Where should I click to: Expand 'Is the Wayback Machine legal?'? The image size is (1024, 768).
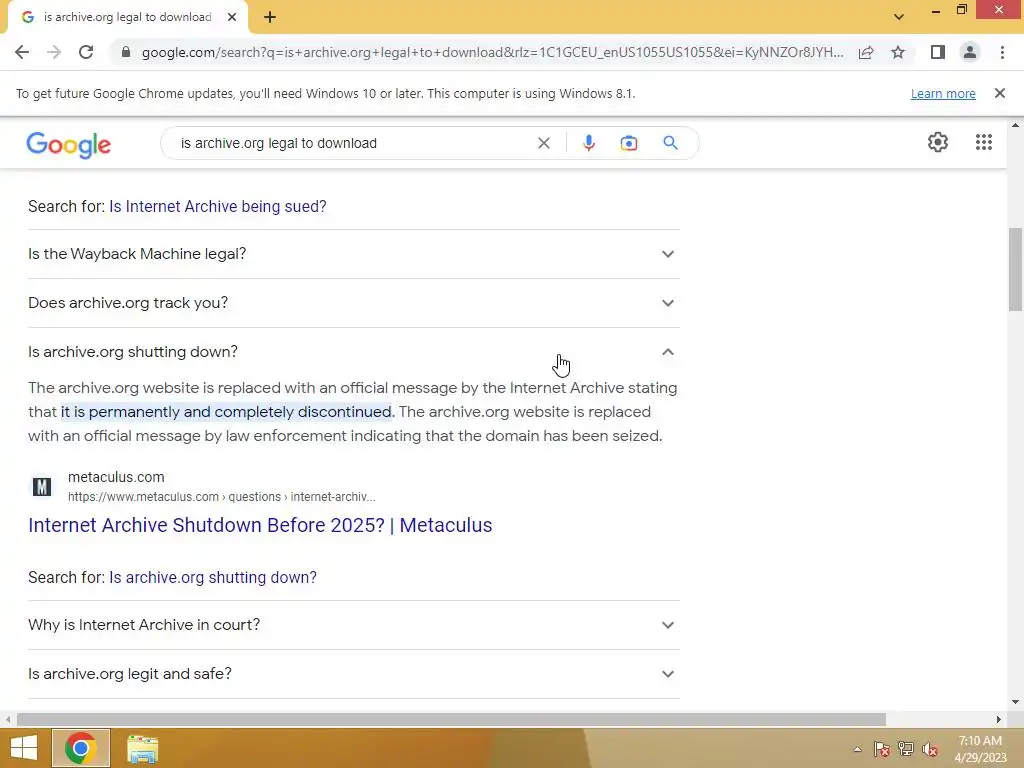tap(353, 254)
